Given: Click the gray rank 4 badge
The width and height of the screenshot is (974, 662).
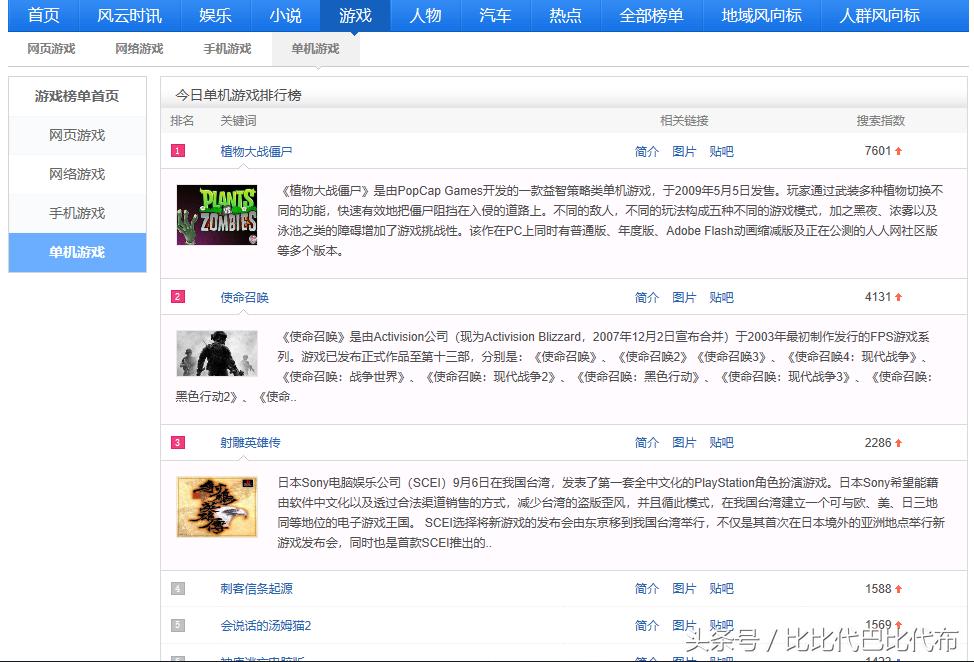Looking at the screenshot, I should pyautogui.click(x=177, y=588).
